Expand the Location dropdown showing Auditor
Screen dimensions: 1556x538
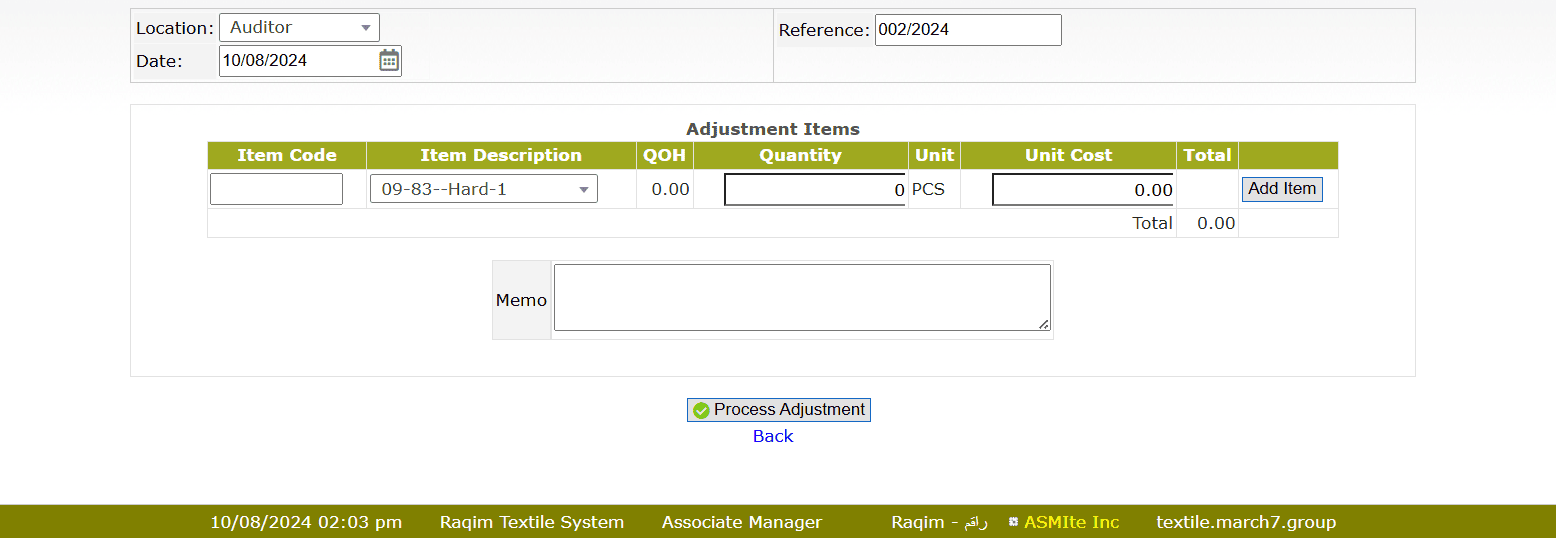[299, 28]
